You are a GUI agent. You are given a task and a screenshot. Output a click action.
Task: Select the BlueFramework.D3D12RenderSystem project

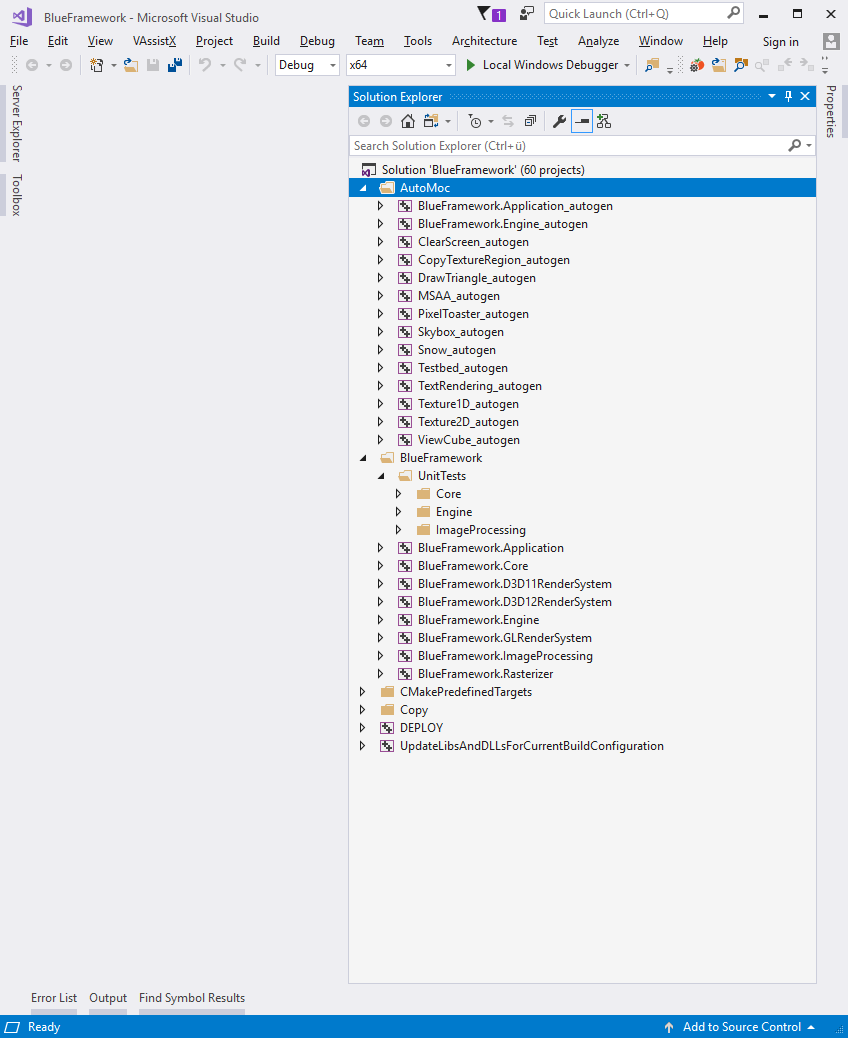514,602
